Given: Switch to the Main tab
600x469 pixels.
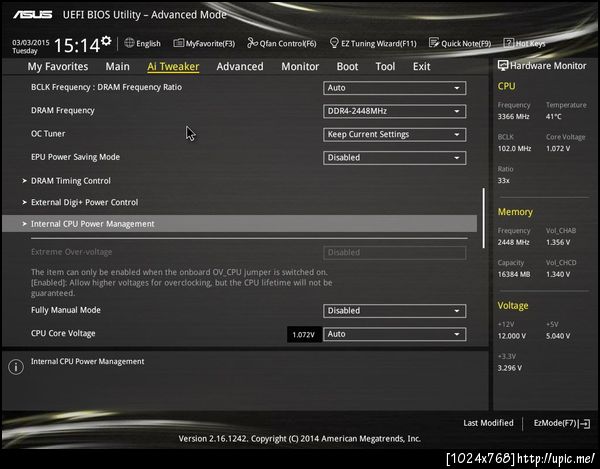Looking at the screenshot, I should [x=117, y=67].
